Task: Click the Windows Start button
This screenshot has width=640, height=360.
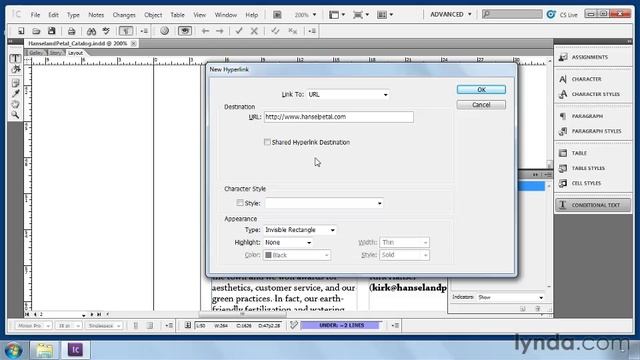Action: click(13, 350)
